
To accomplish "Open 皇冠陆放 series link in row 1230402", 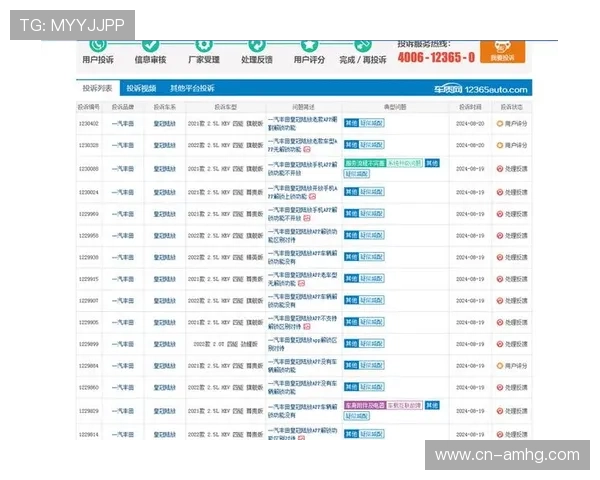I will [165, 124].
